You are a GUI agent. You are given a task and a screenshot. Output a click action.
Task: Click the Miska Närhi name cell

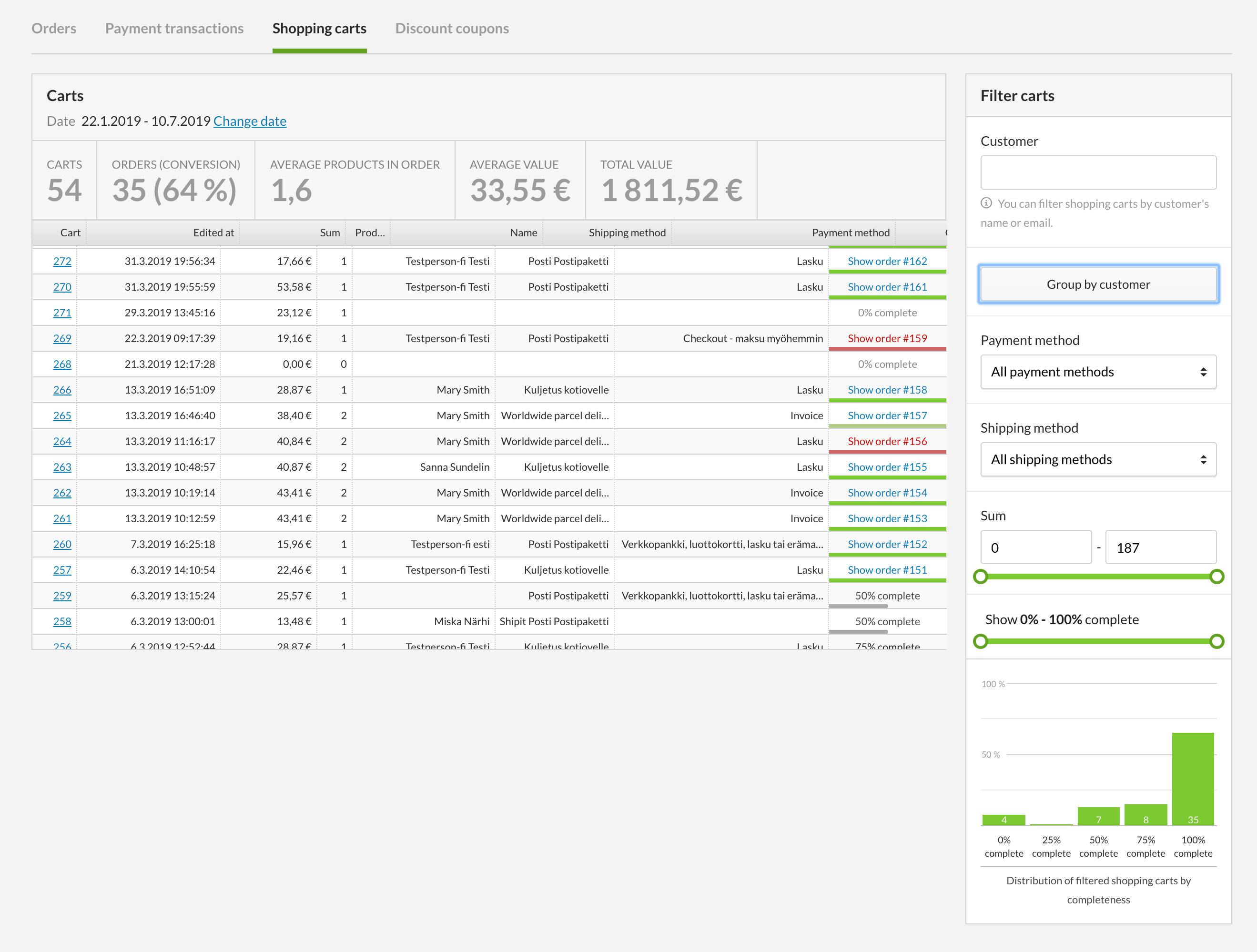(461, 621)
